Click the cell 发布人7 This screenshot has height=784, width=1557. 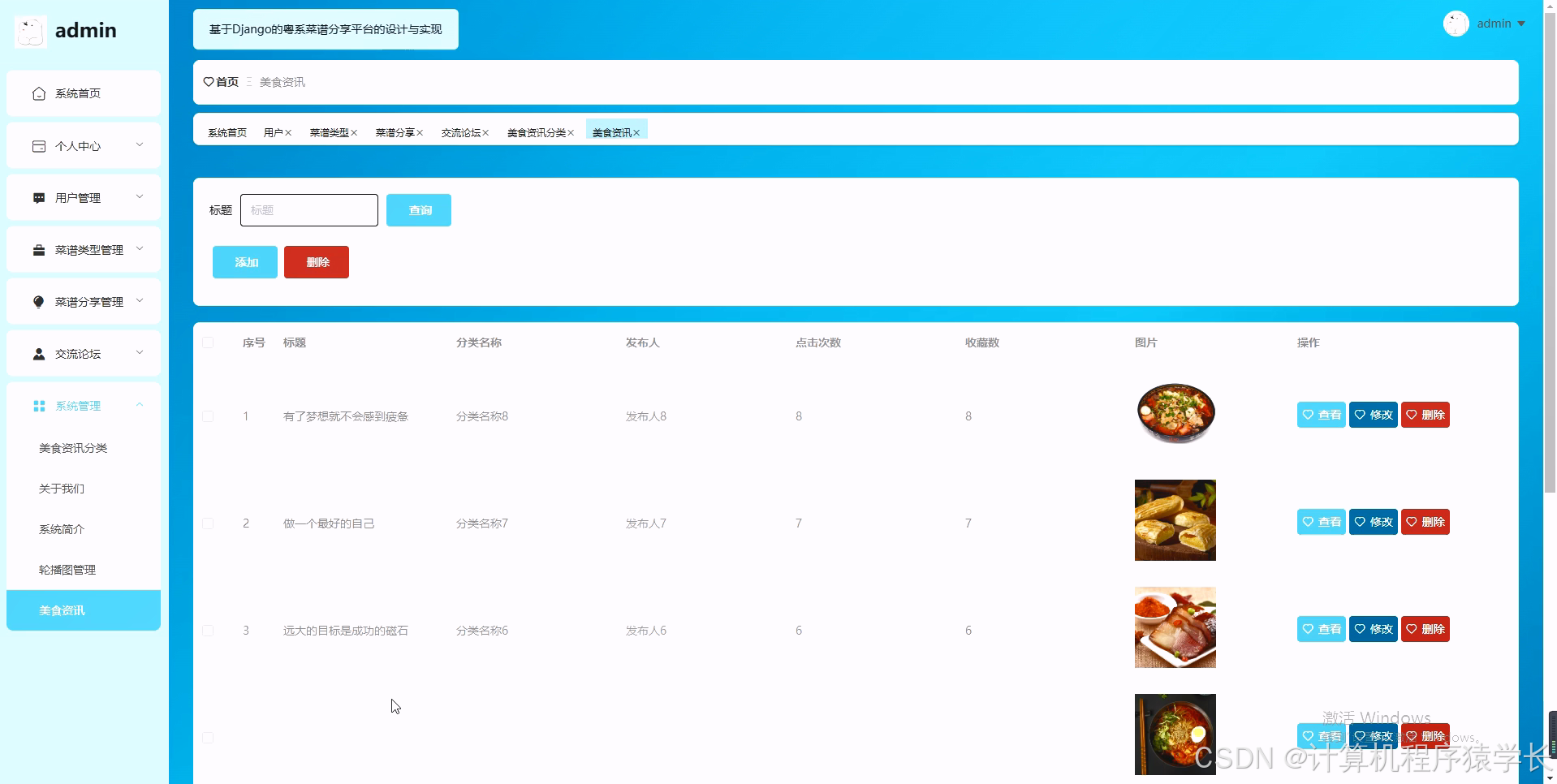pyautogui.click(x=646, y=523)
